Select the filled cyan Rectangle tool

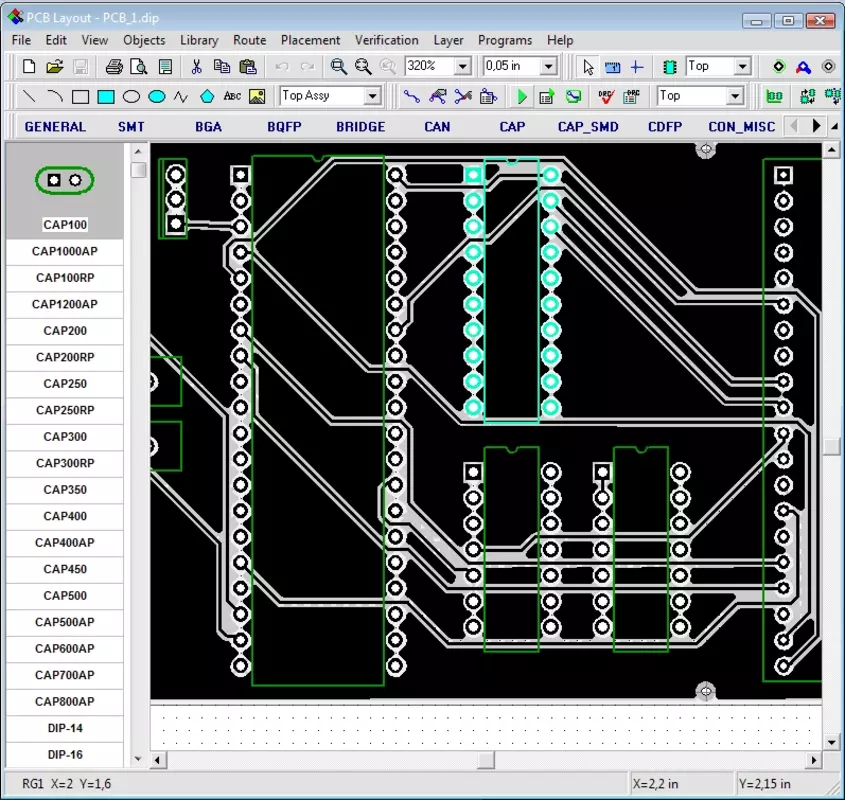point(106,97)
